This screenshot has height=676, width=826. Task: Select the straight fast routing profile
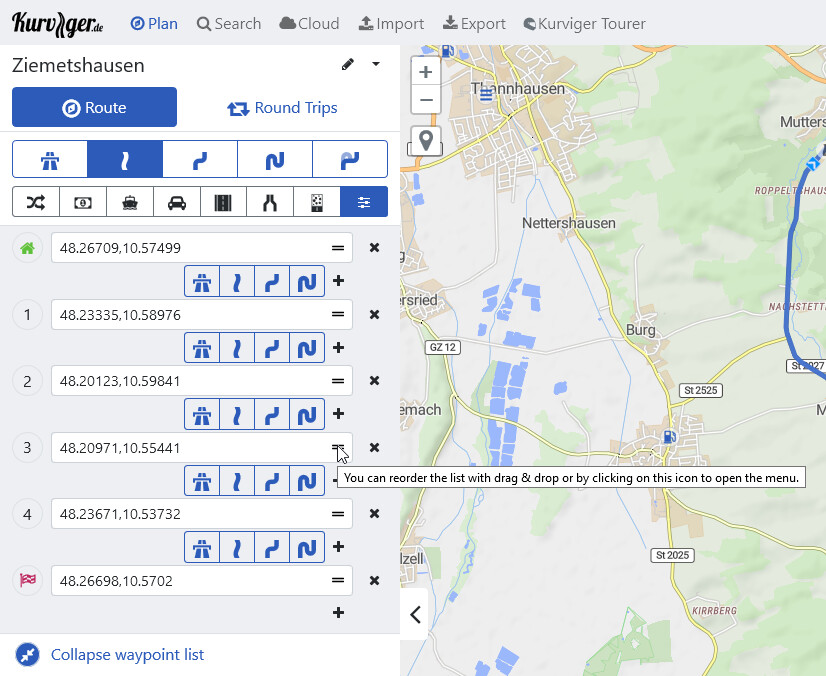[x=125, y=159]
